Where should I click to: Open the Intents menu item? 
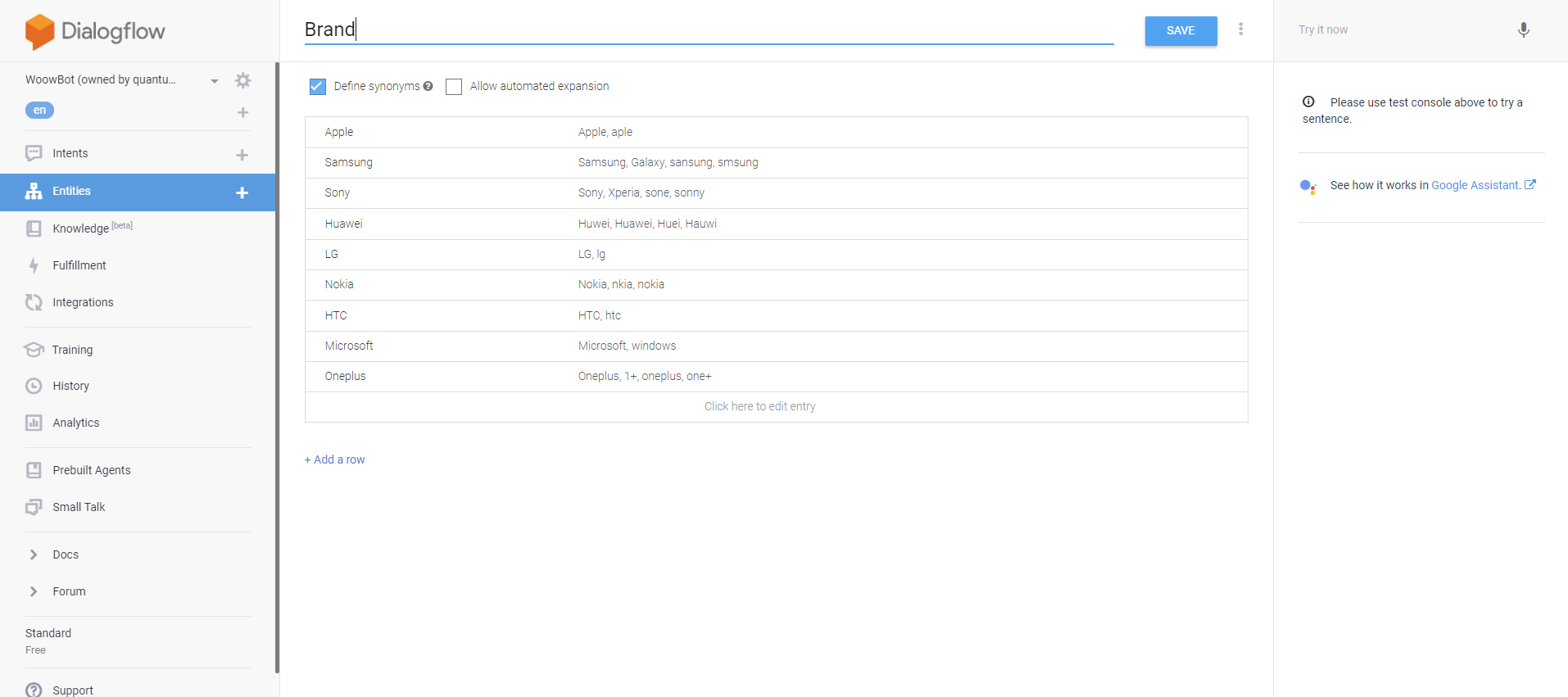[x=70, y=153]
